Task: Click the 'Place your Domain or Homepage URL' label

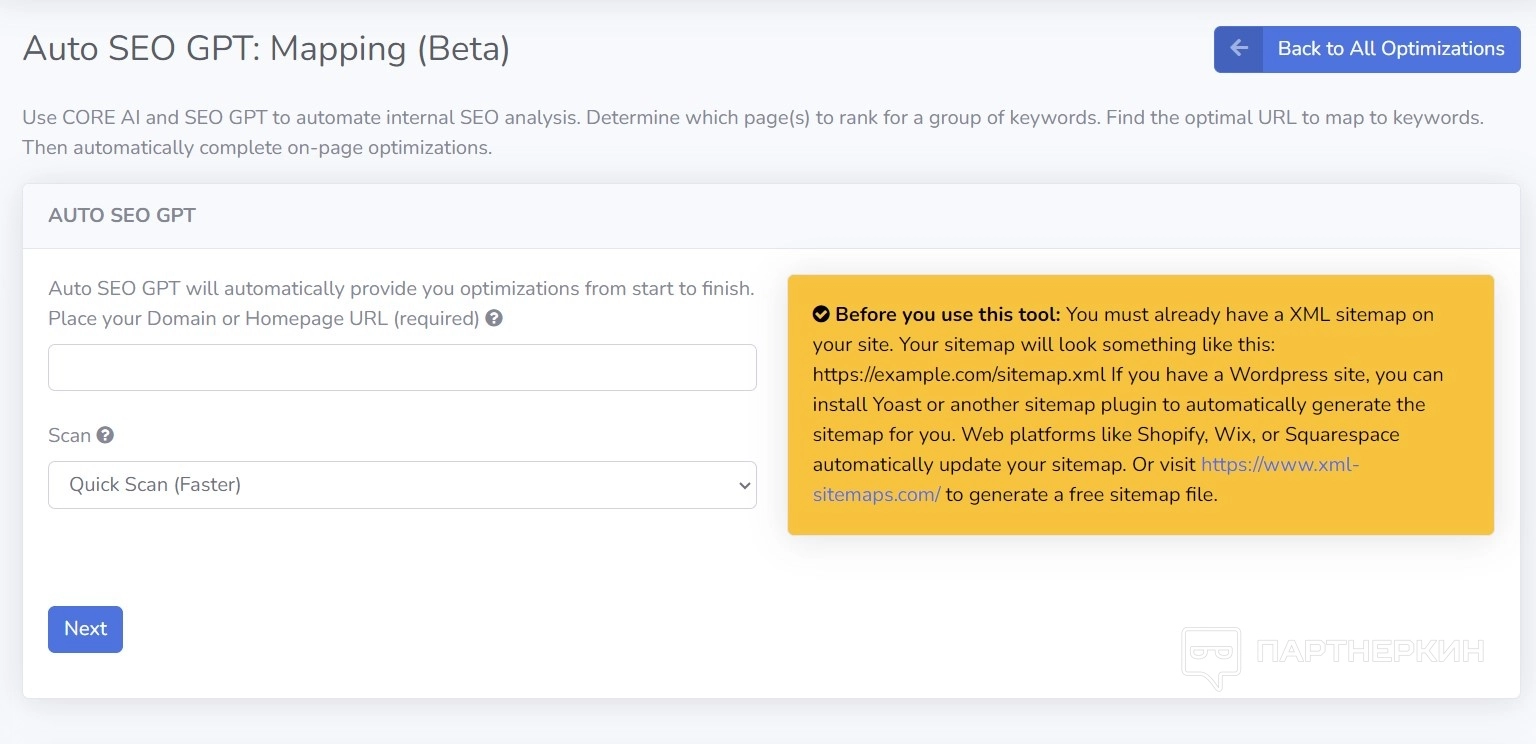Action: coord(264,319)
